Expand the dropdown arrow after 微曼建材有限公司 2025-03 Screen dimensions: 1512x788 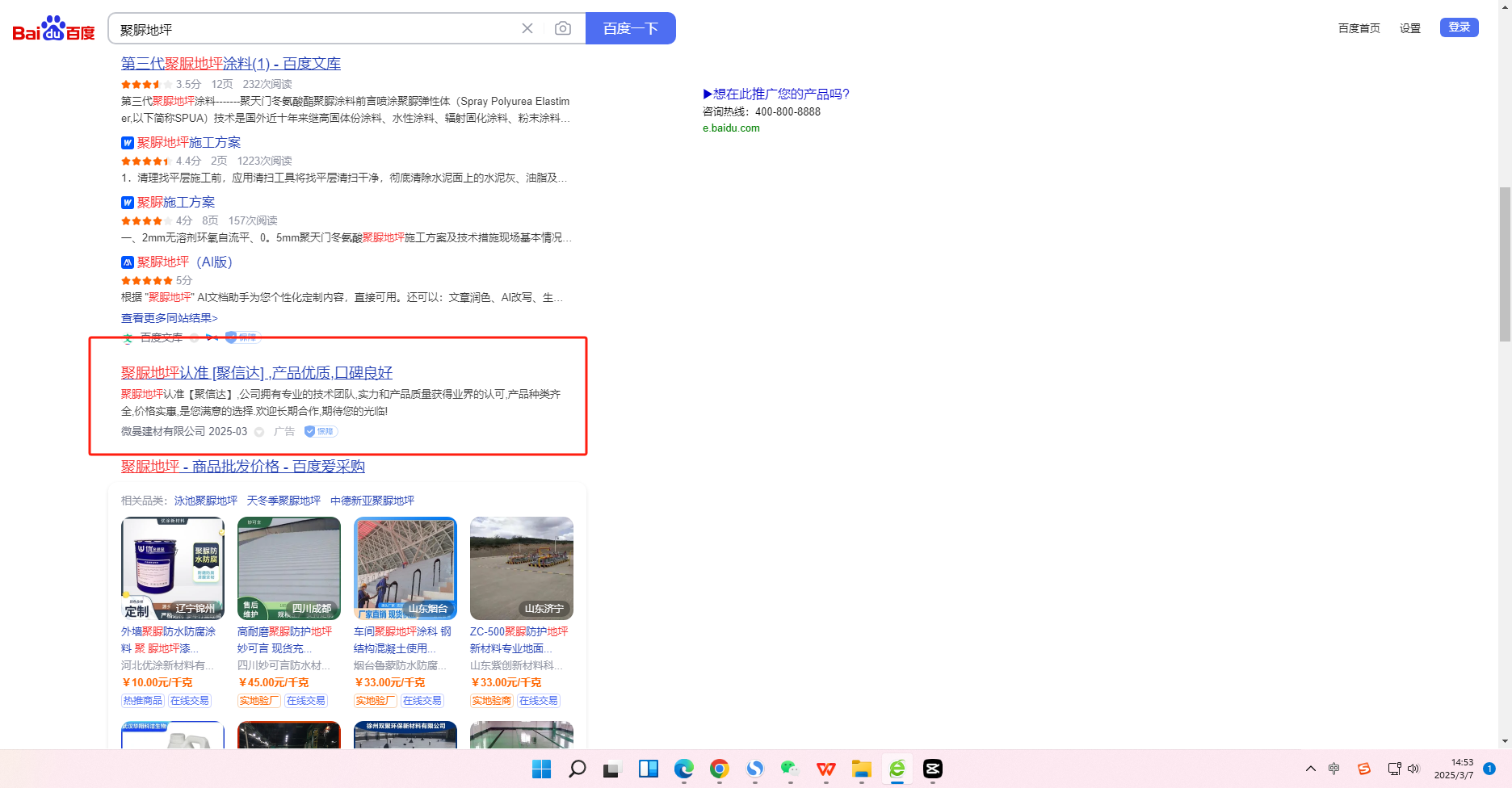coord(259,432)
